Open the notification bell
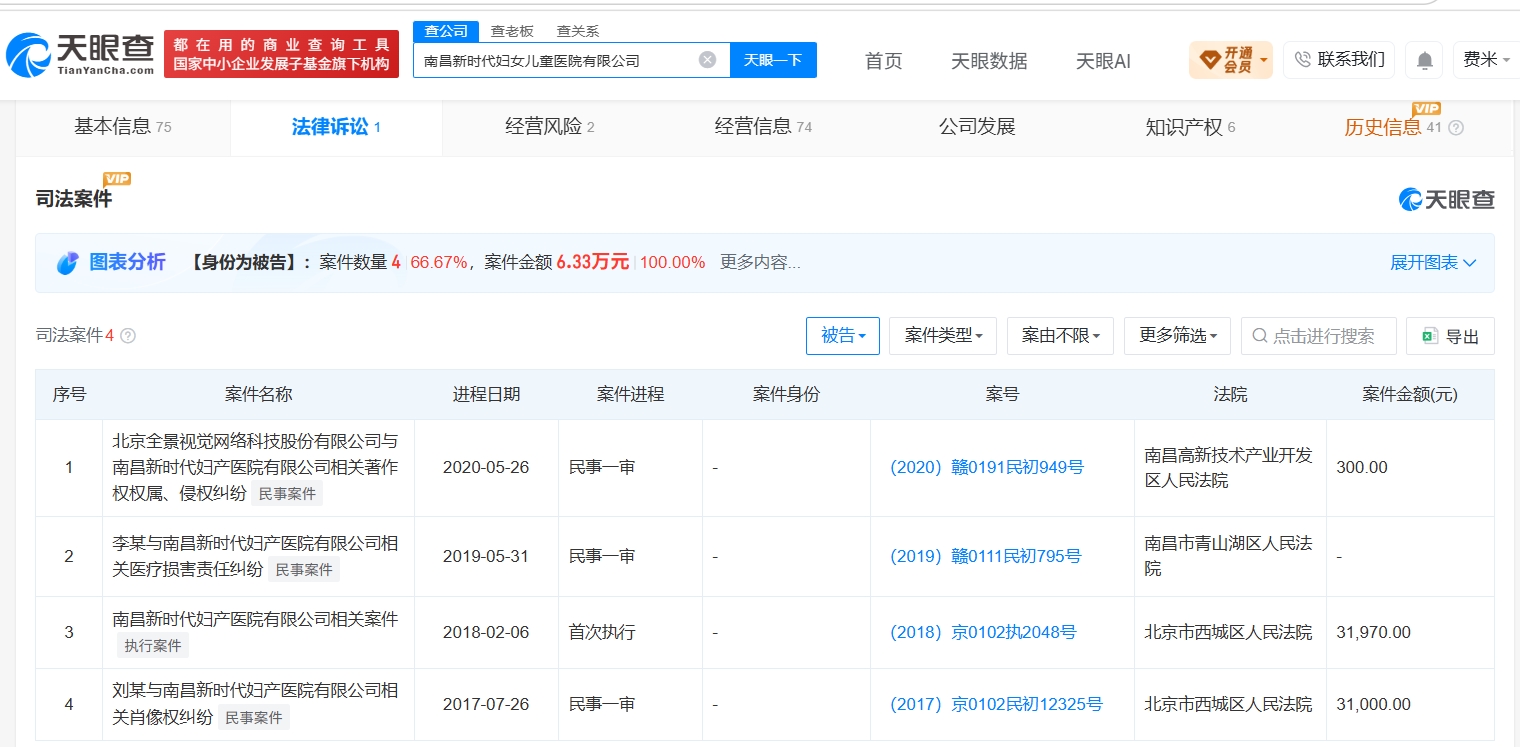The image size is (1520, 747). (x=1424, y=60)
